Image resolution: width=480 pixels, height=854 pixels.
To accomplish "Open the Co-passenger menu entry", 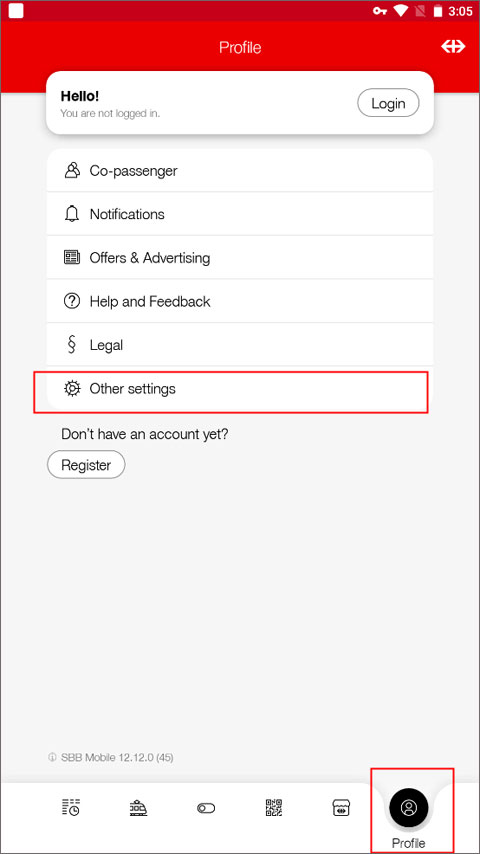I will click(240, 170).
